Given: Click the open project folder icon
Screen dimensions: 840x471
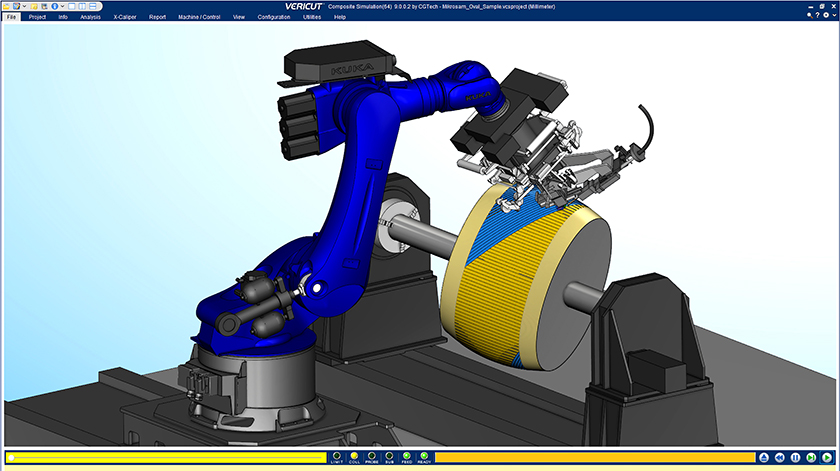Looking at the screenshot, I should (6, 6).
